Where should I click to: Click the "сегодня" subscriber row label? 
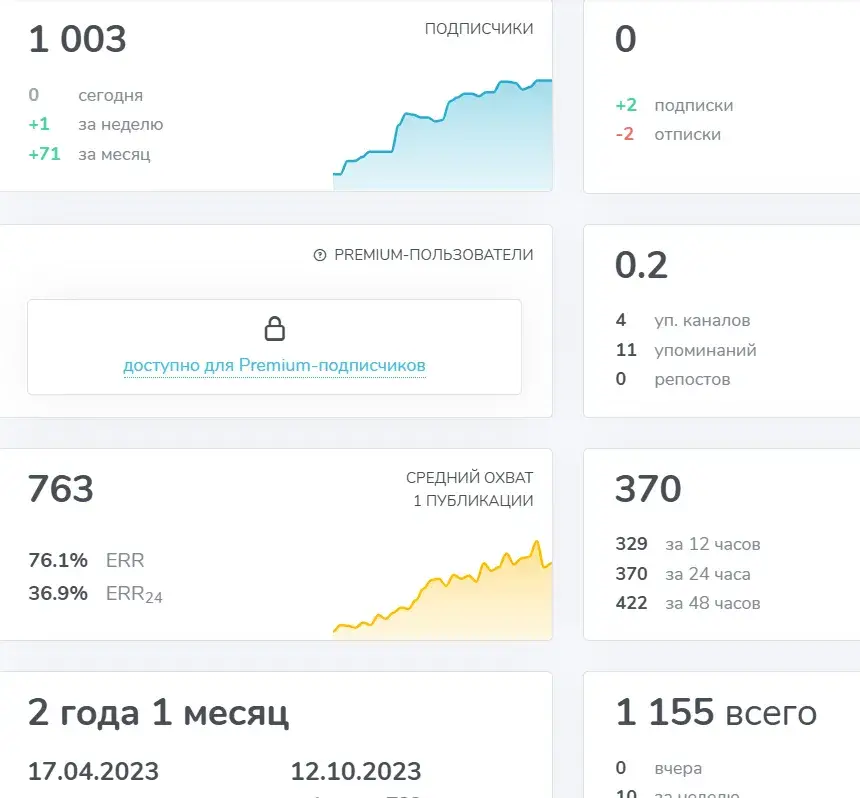[x=110, y=95]
